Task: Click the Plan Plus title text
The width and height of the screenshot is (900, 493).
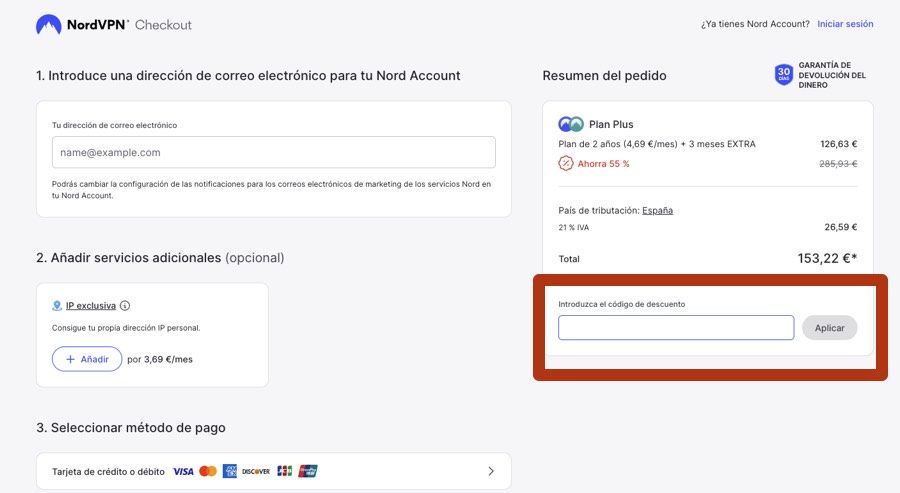Action: point(611,125)
